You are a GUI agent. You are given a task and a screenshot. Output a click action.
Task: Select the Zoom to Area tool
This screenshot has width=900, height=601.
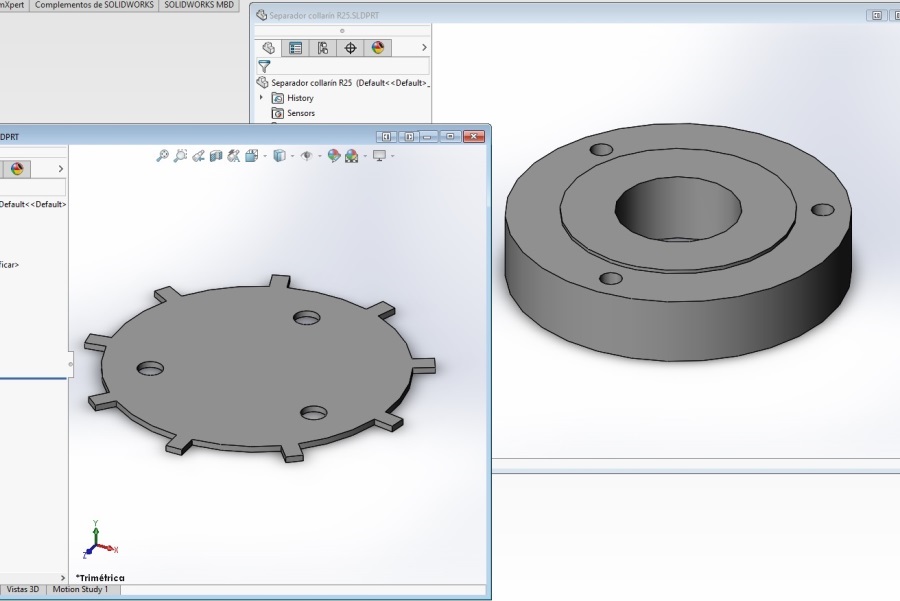pos(180,155)
